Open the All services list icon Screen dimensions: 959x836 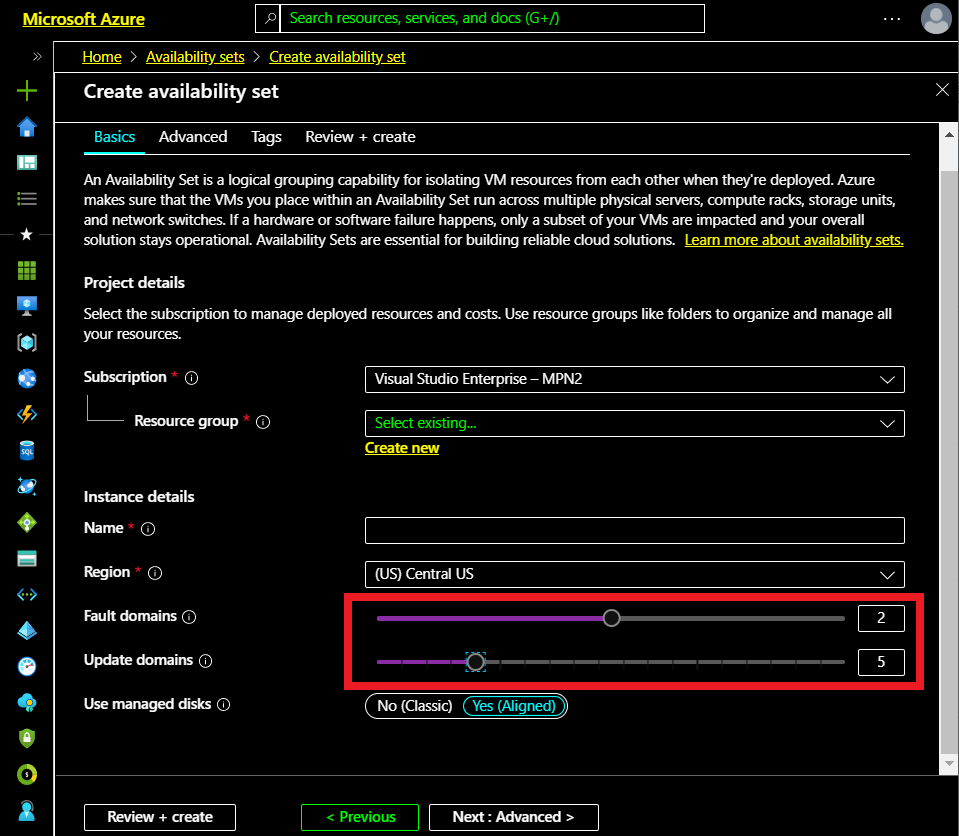click(x=27, y=199)
